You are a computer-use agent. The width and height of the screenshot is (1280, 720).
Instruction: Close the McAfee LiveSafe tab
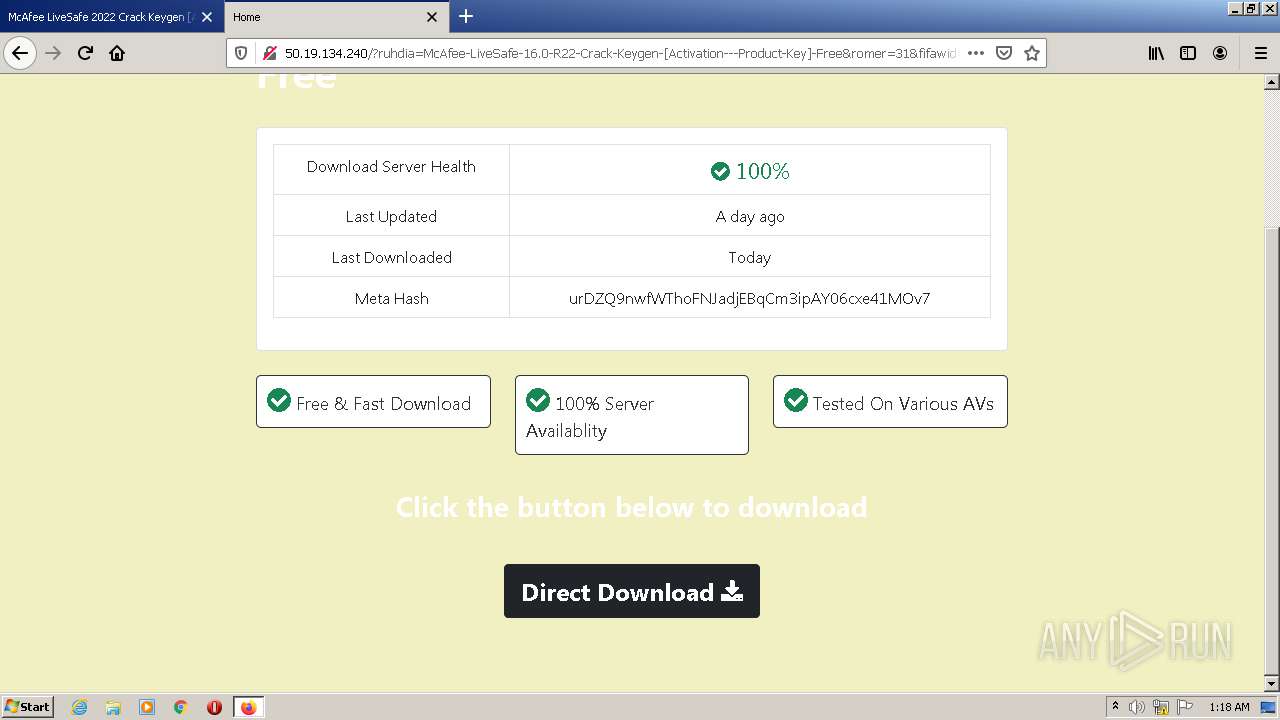(x=207, y=17)
